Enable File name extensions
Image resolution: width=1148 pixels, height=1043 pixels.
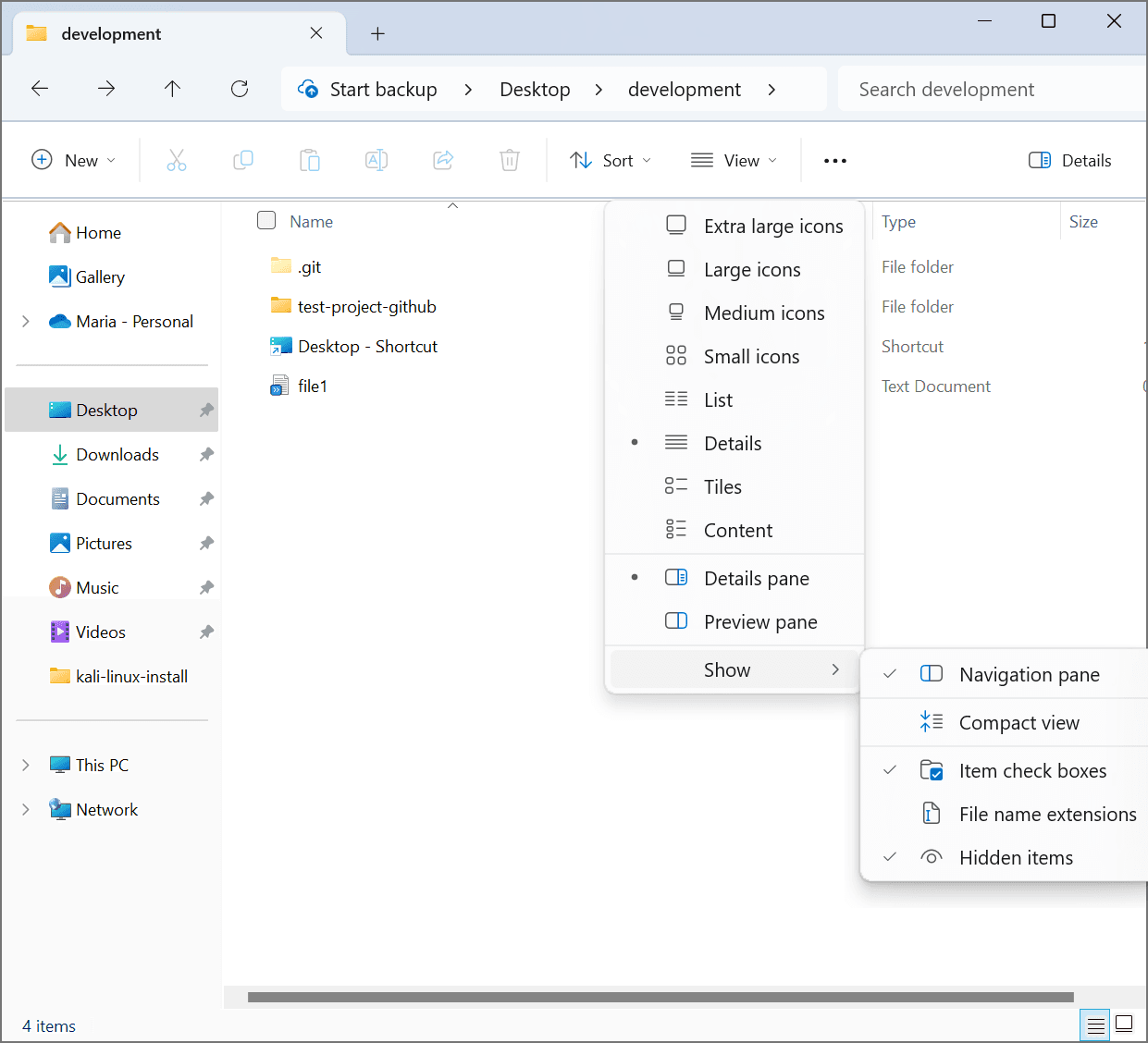[x=1004, y=814]
